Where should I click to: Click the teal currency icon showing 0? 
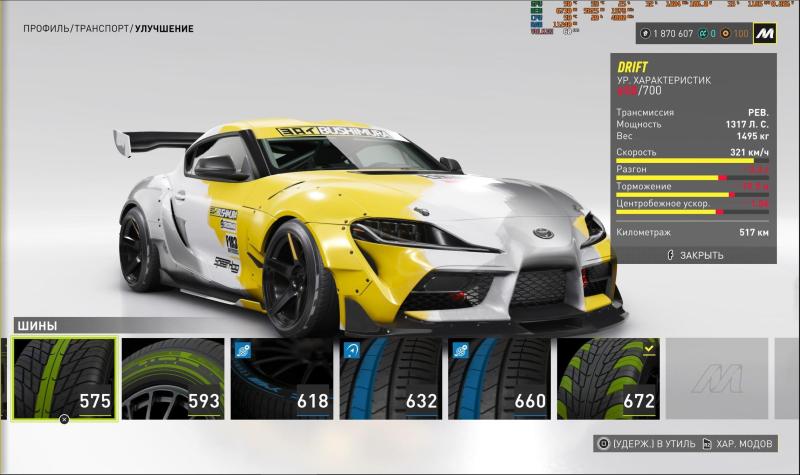(703, 34)
